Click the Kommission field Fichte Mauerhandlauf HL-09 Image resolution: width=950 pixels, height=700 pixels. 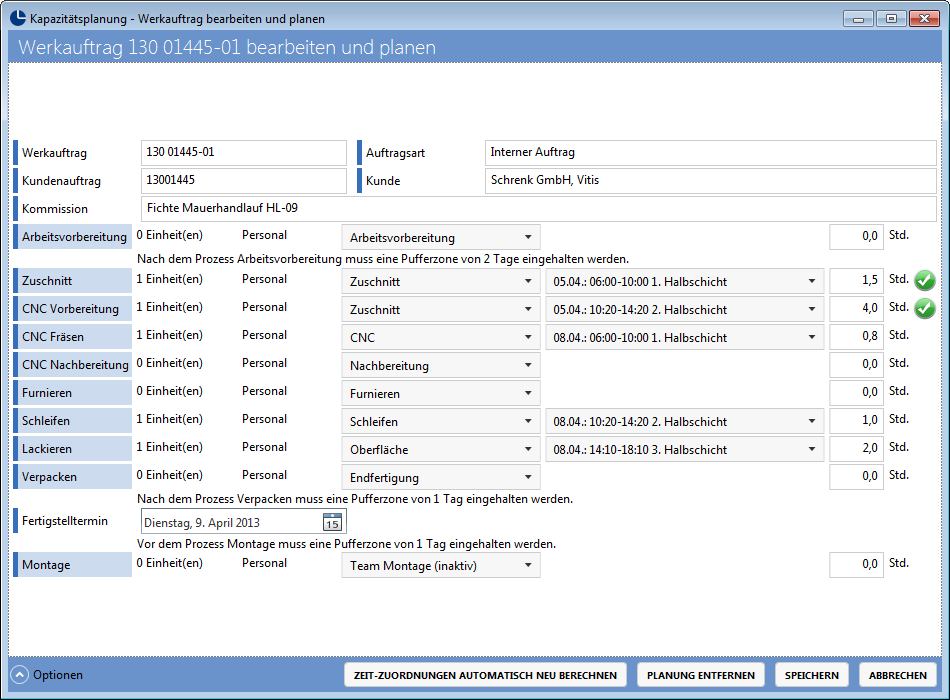coord(539,208)
